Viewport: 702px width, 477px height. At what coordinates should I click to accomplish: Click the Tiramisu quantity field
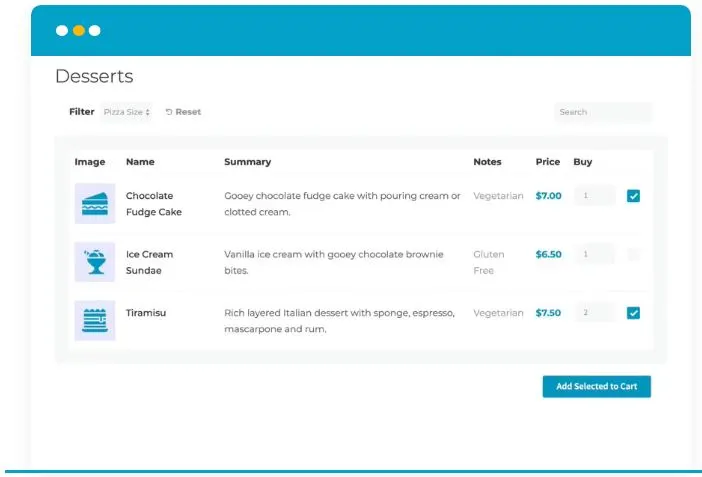[x=594, y=313]
